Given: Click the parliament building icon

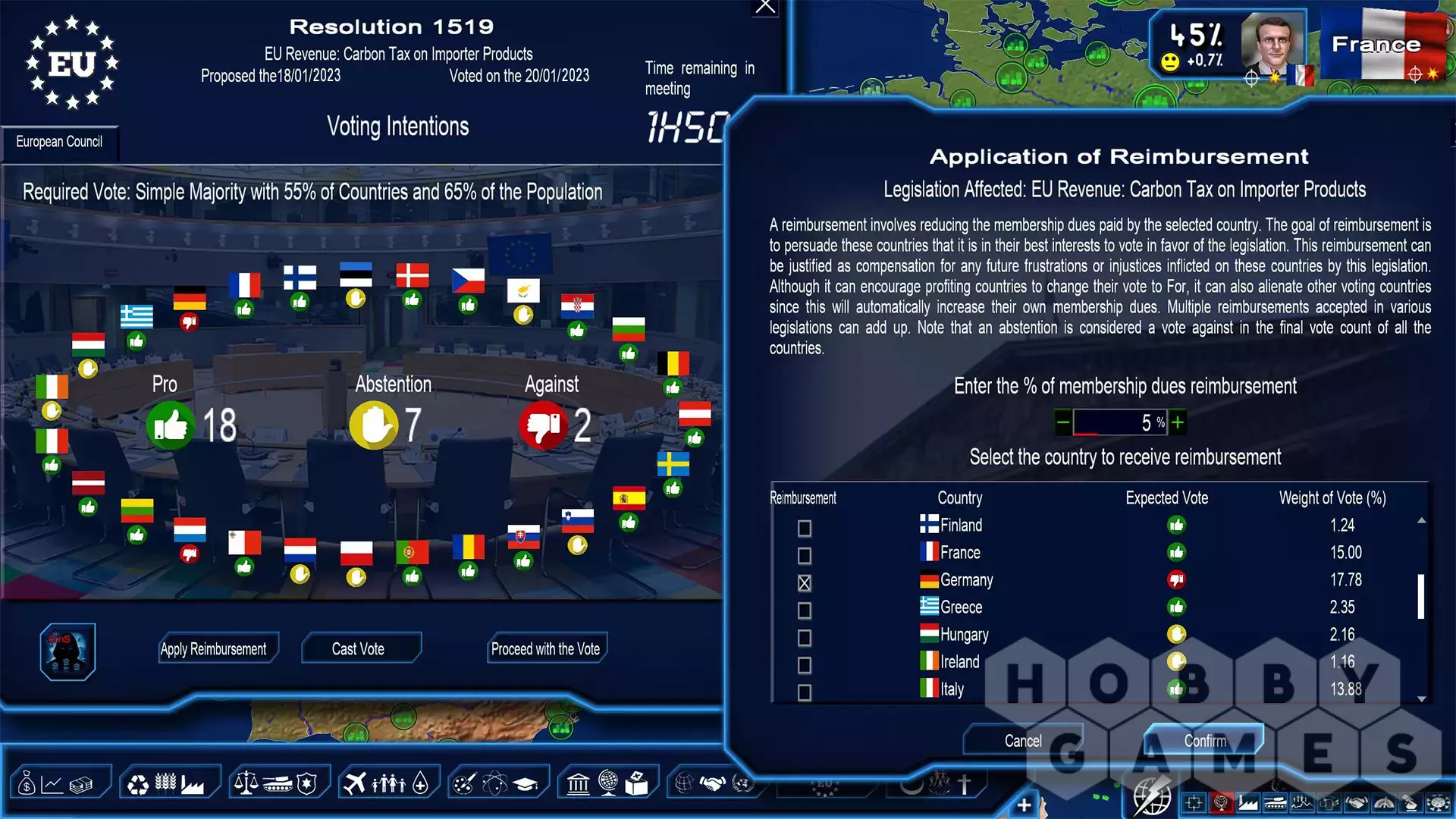Looking at the screenshot, I should click(578, 783).
